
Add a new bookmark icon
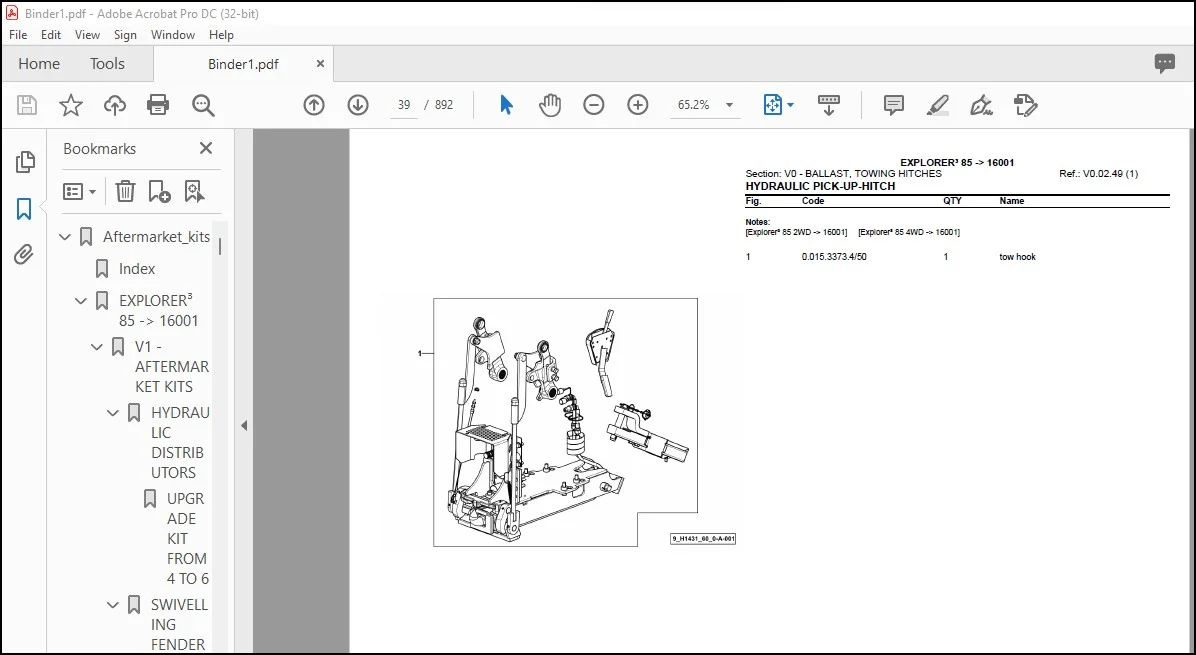(159, 191)
